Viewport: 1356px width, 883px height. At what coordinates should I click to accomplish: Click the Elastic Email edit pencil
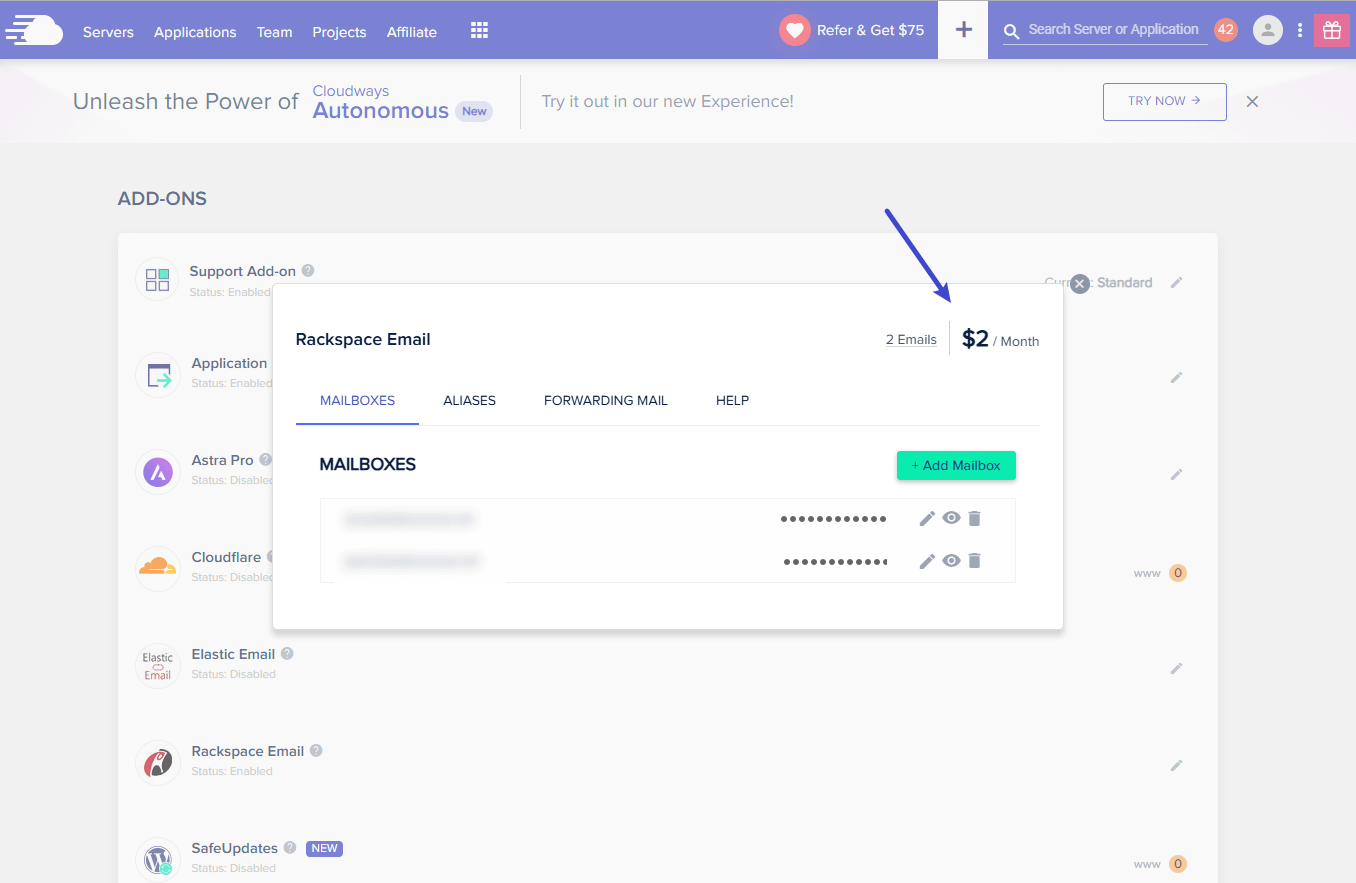coord(1176,668)
